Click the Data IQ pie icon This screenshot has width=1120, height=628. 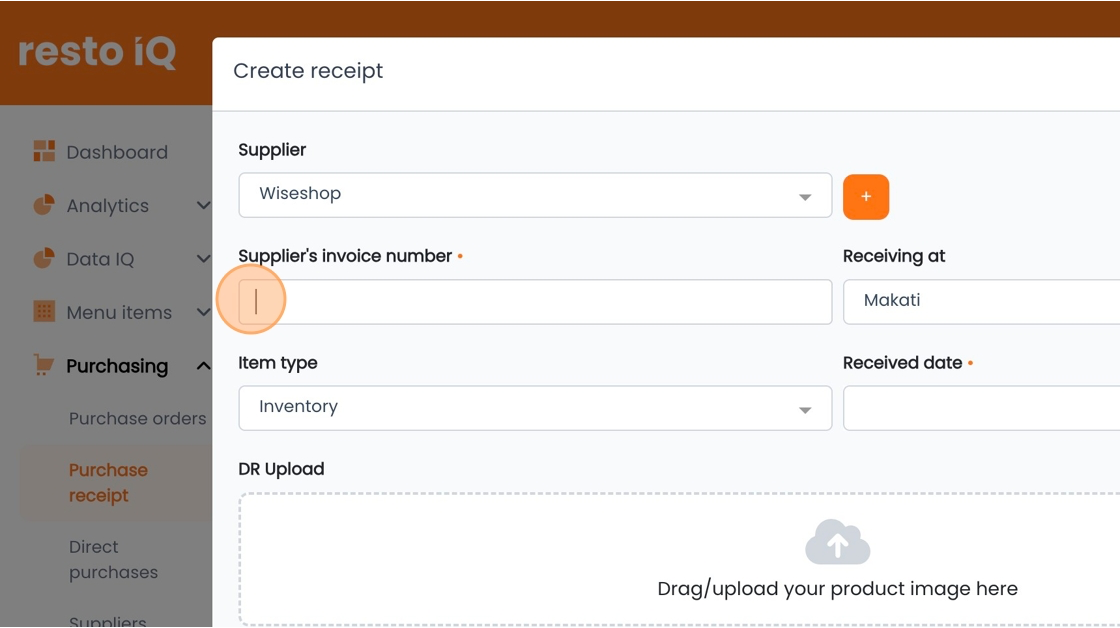(44, 258)
